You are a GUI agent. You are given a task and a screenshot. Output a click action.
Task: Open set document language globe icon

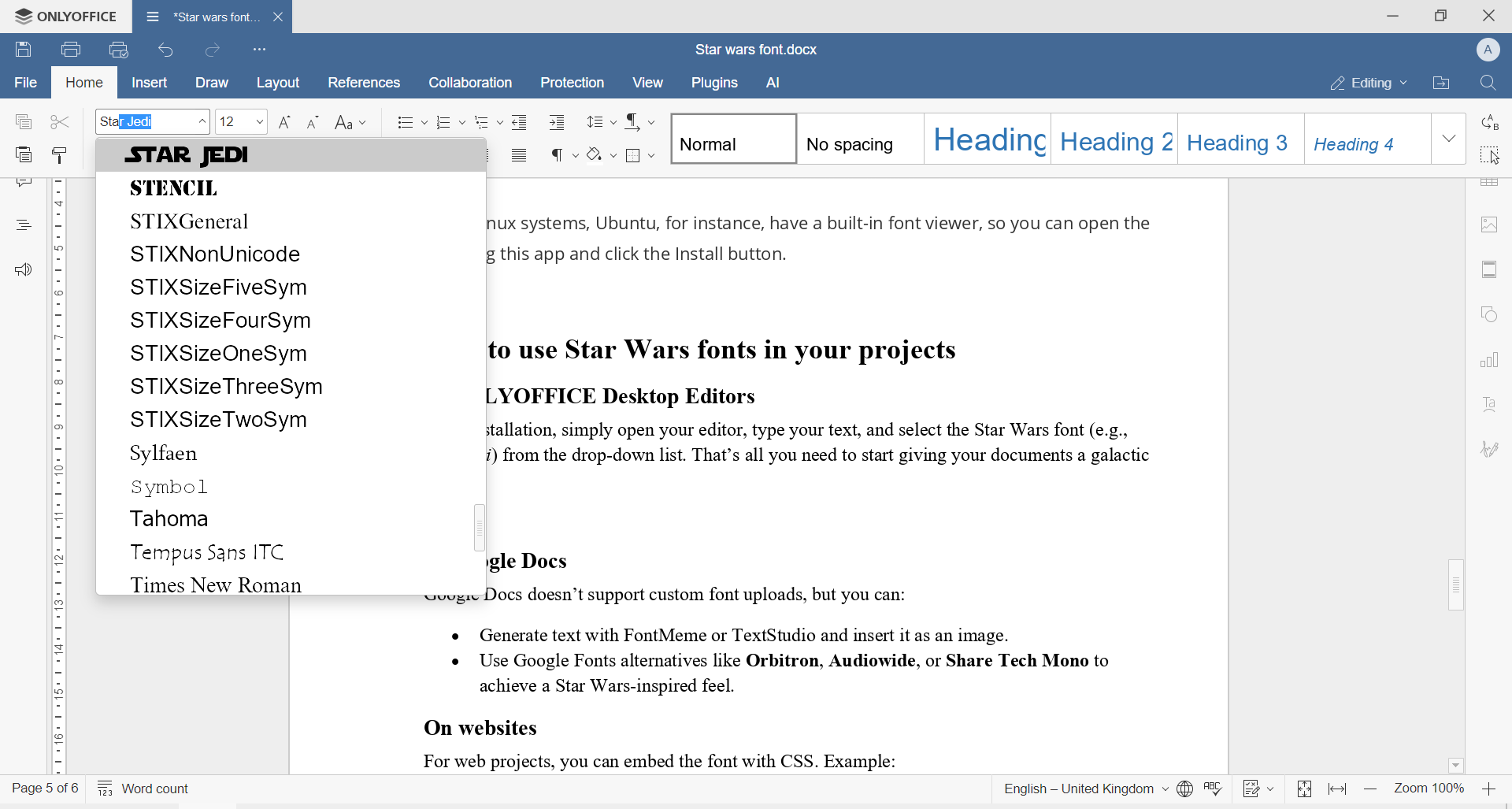pos(1185,789)
